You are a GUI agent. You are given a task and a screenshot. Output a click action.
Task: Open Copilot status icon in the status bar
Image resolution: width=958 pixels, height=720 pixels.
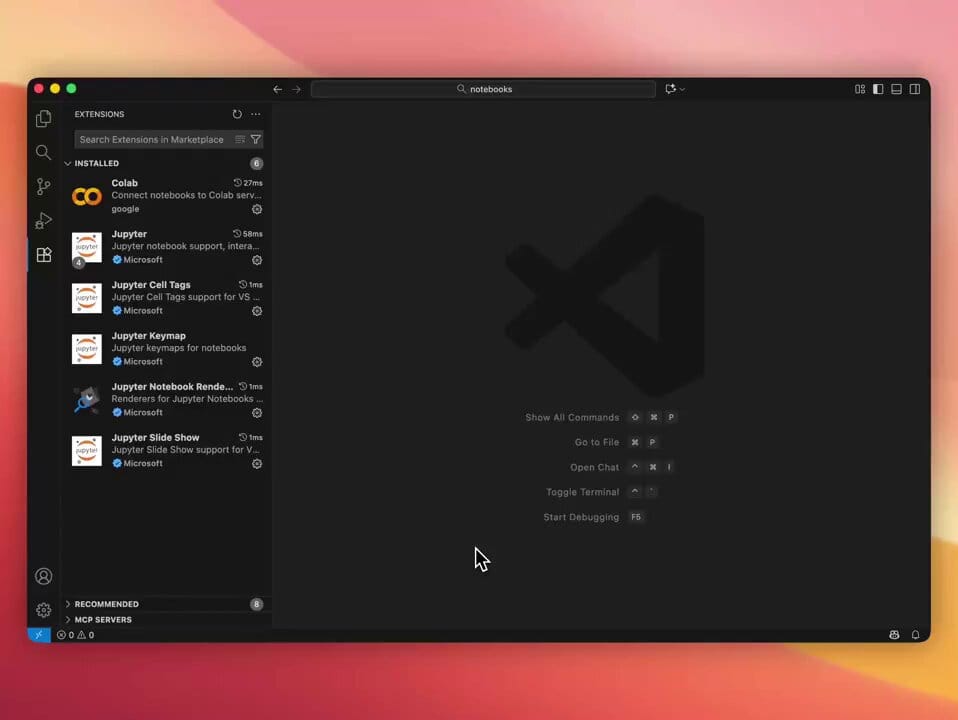tap(894, 635)
